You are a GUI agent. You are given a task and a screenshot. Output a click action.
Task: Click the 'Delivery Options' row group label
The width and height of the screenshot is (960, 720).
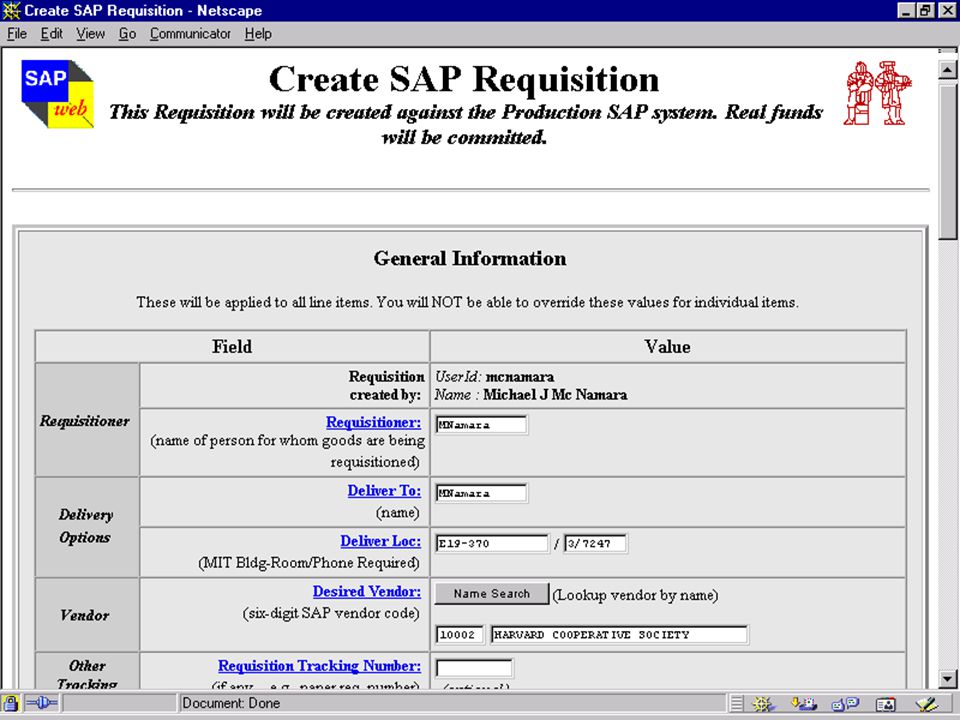click(x=86, y=527)
